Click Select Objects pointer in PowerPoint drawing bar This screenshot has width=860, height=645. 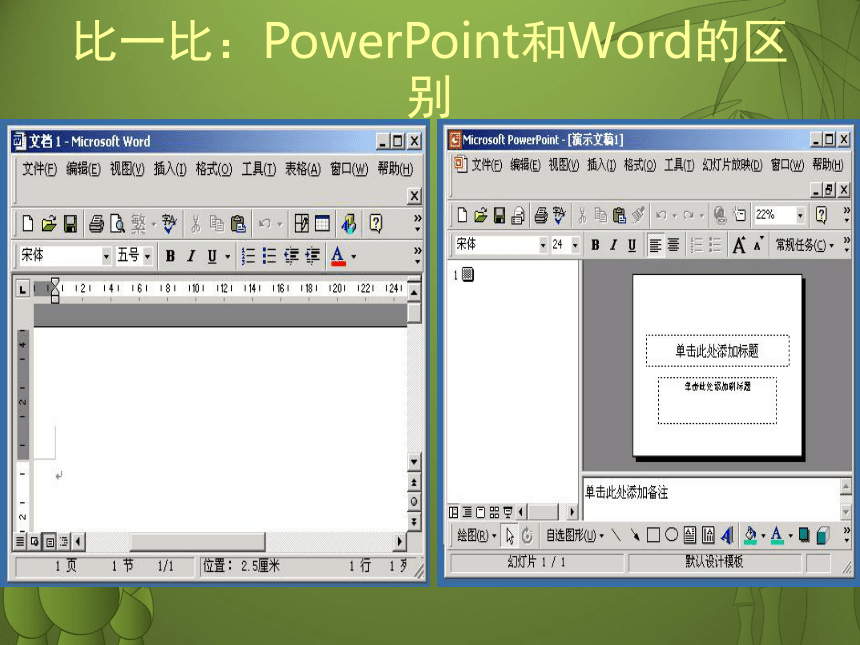coord(510,535)
